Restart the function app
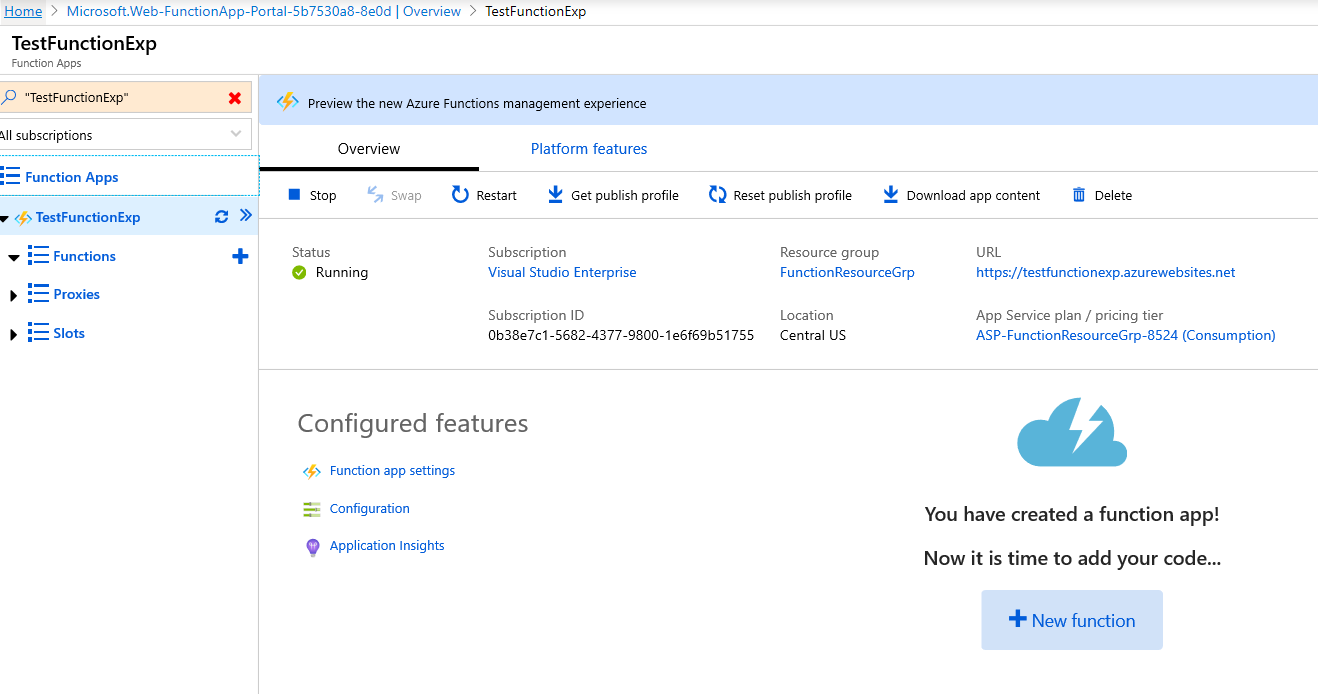1318x694 pixels. (x=484, y=195)
